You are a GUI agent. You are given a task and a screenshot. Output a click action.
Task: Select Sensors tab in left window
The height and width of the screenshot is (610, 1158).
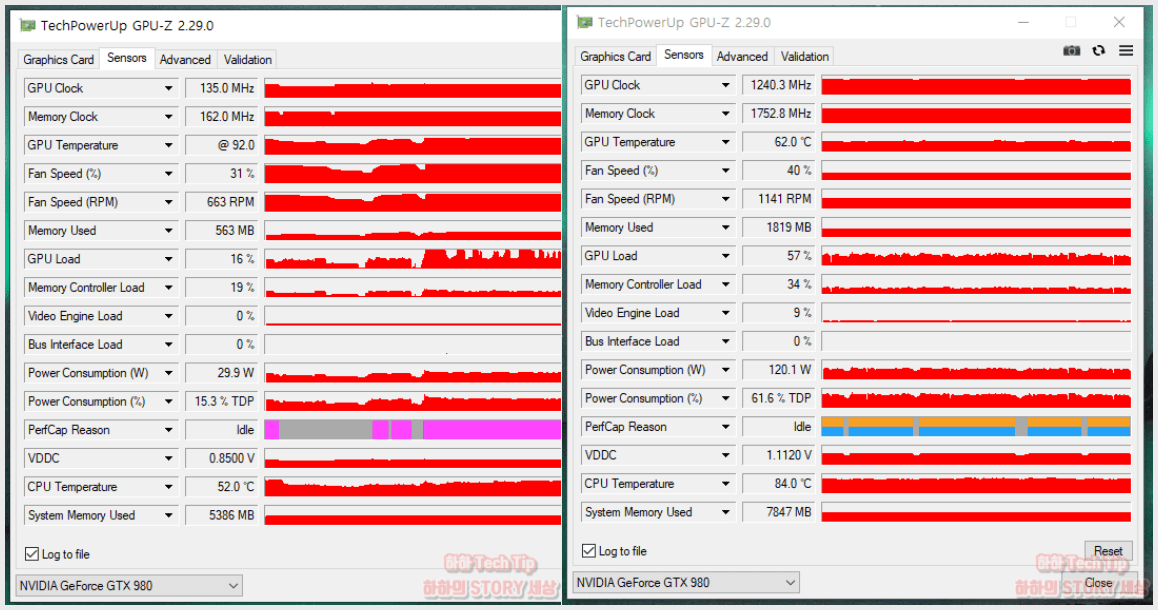click(126, 58)
